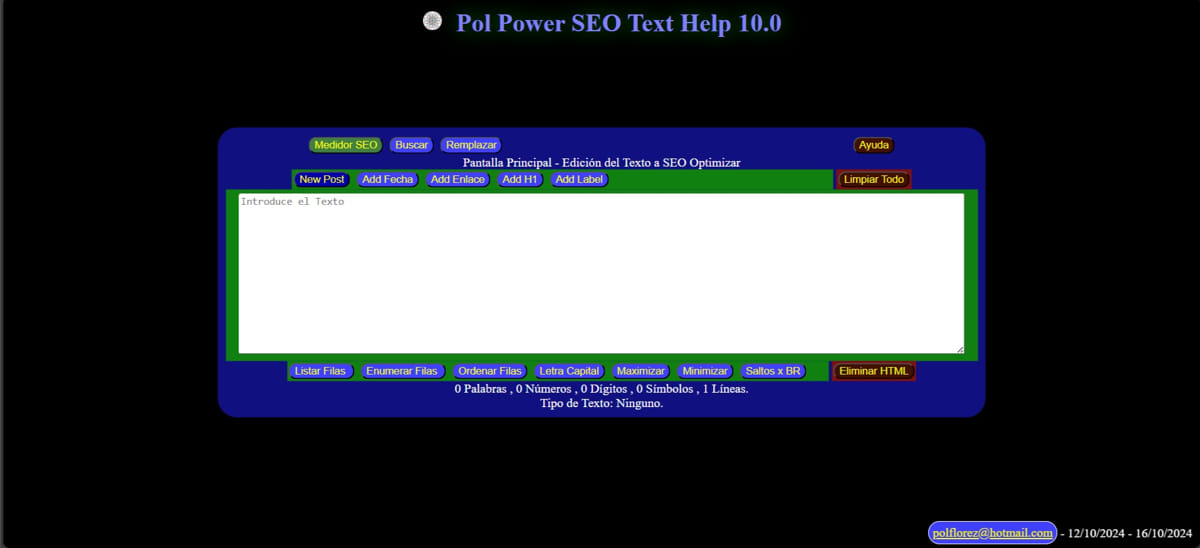Number rows with Enumerar Filas
The width and height of the screenshot is (1200, 548).
point(402,371)
